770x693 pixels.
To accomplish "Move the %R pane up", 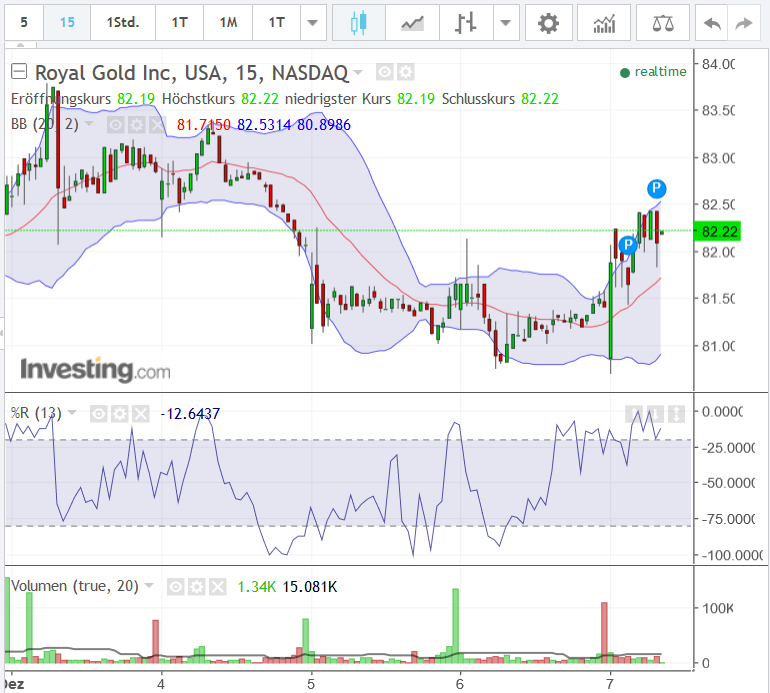I will pos(634,414).
